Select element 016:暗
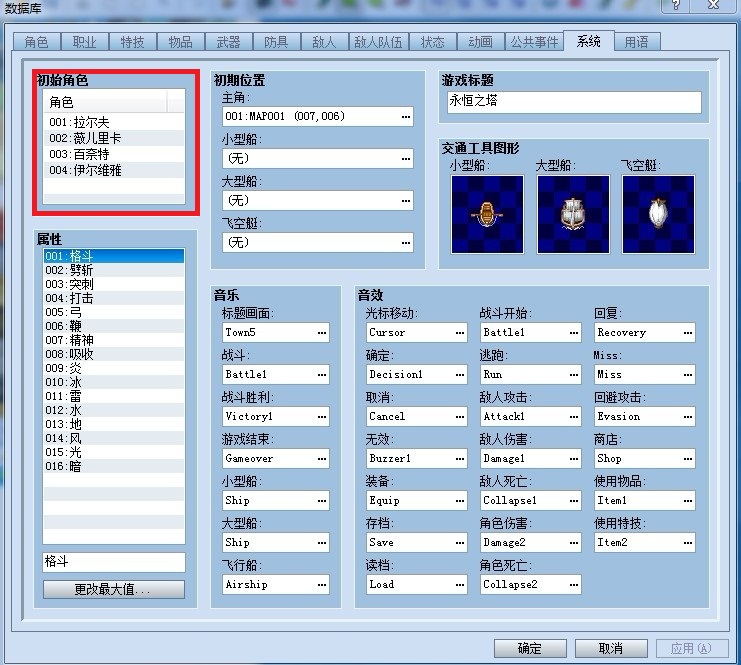This screenshot has height=665, width=741. click(x=114, y=466)
